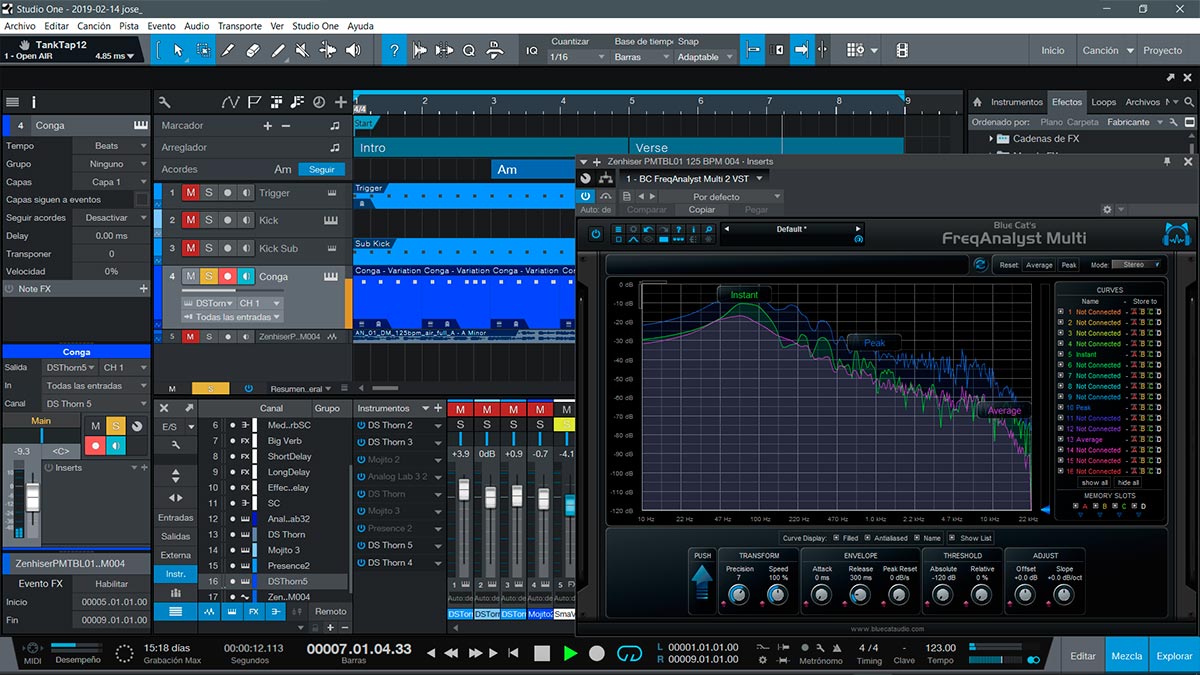Image resolution: width=1200 pixels, height=675 pixels.
Task: Arm record on the Kick Sub track
Action: pos(228,248)
